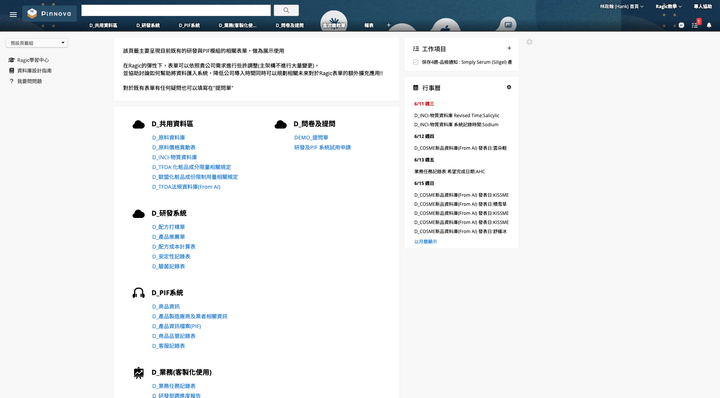720x398 pixels.
Task: Click the chart board icon beside D_業務(客製化使用)
Action: (x=139, y=372)
